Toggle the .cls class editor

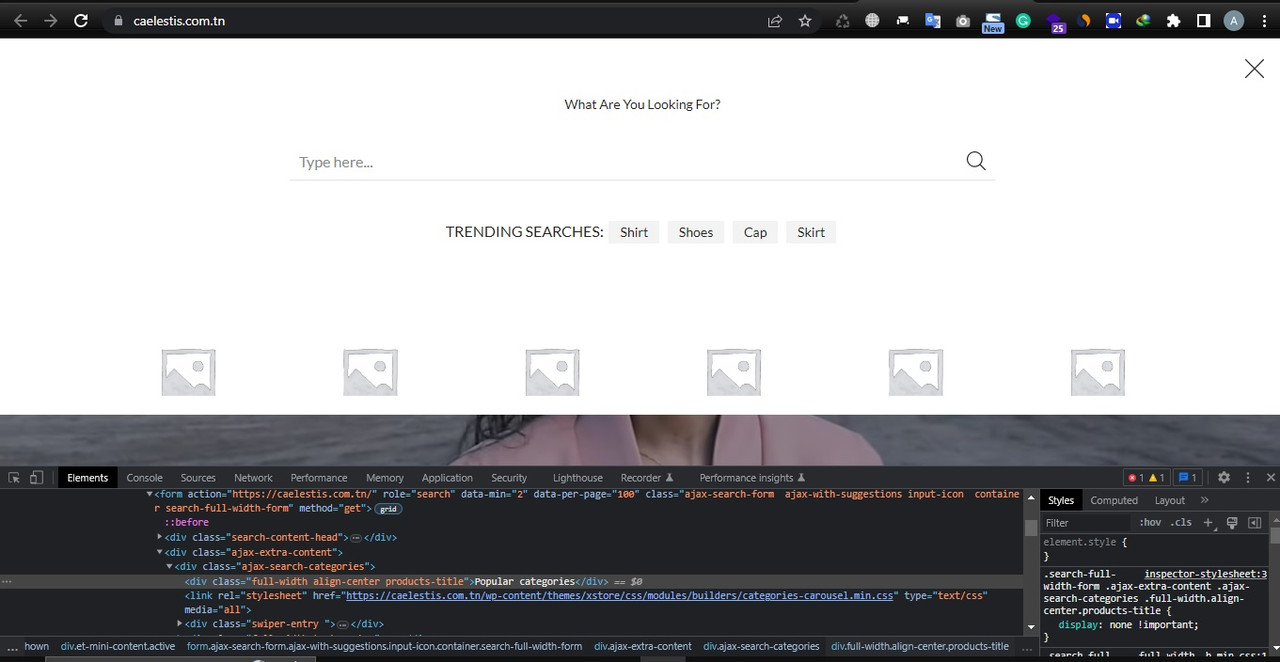[x=1181, y=522]
